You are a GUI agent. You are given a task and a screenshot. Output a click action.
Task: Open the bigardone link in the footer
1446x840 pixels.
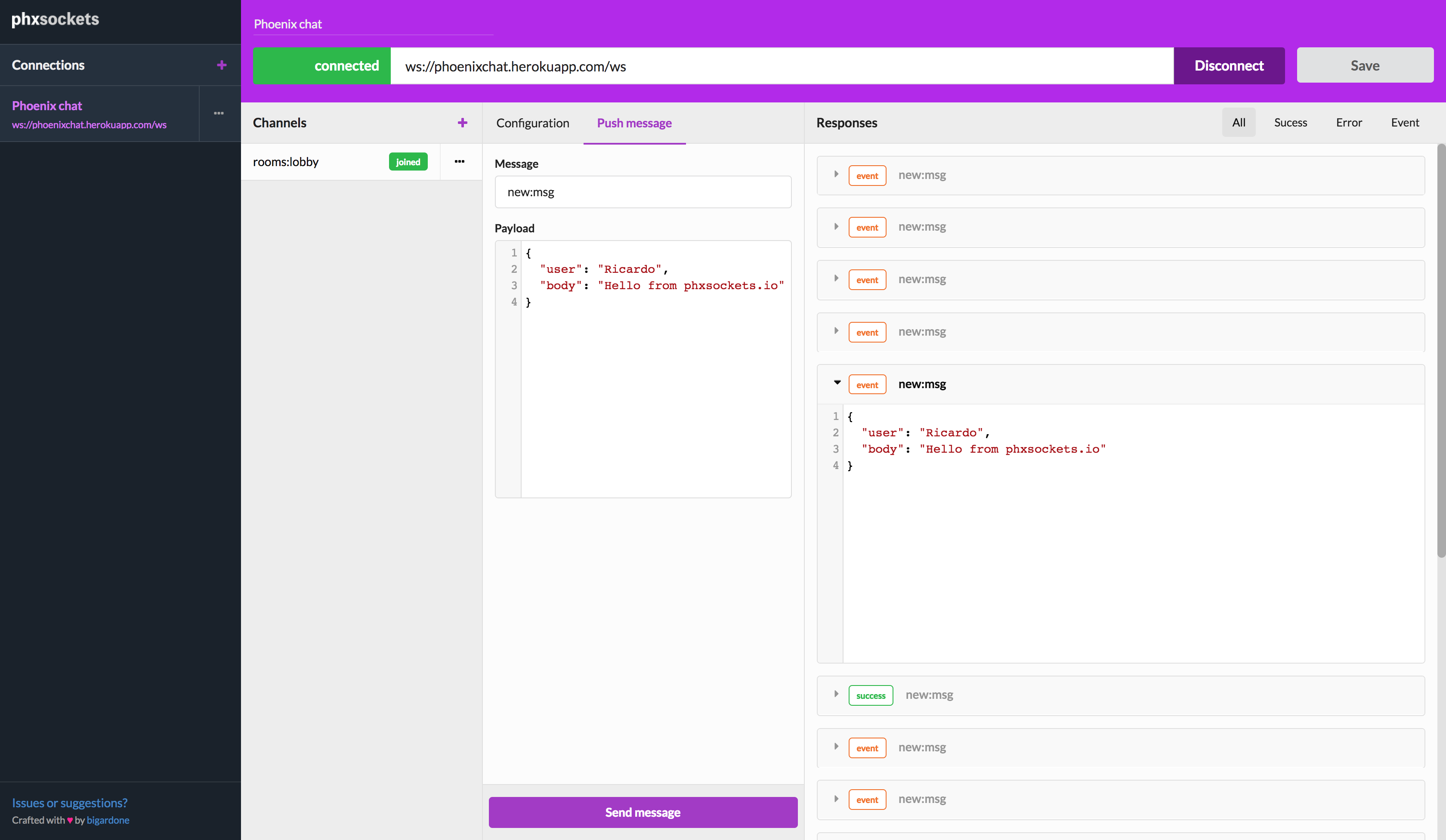coord(108,820)
